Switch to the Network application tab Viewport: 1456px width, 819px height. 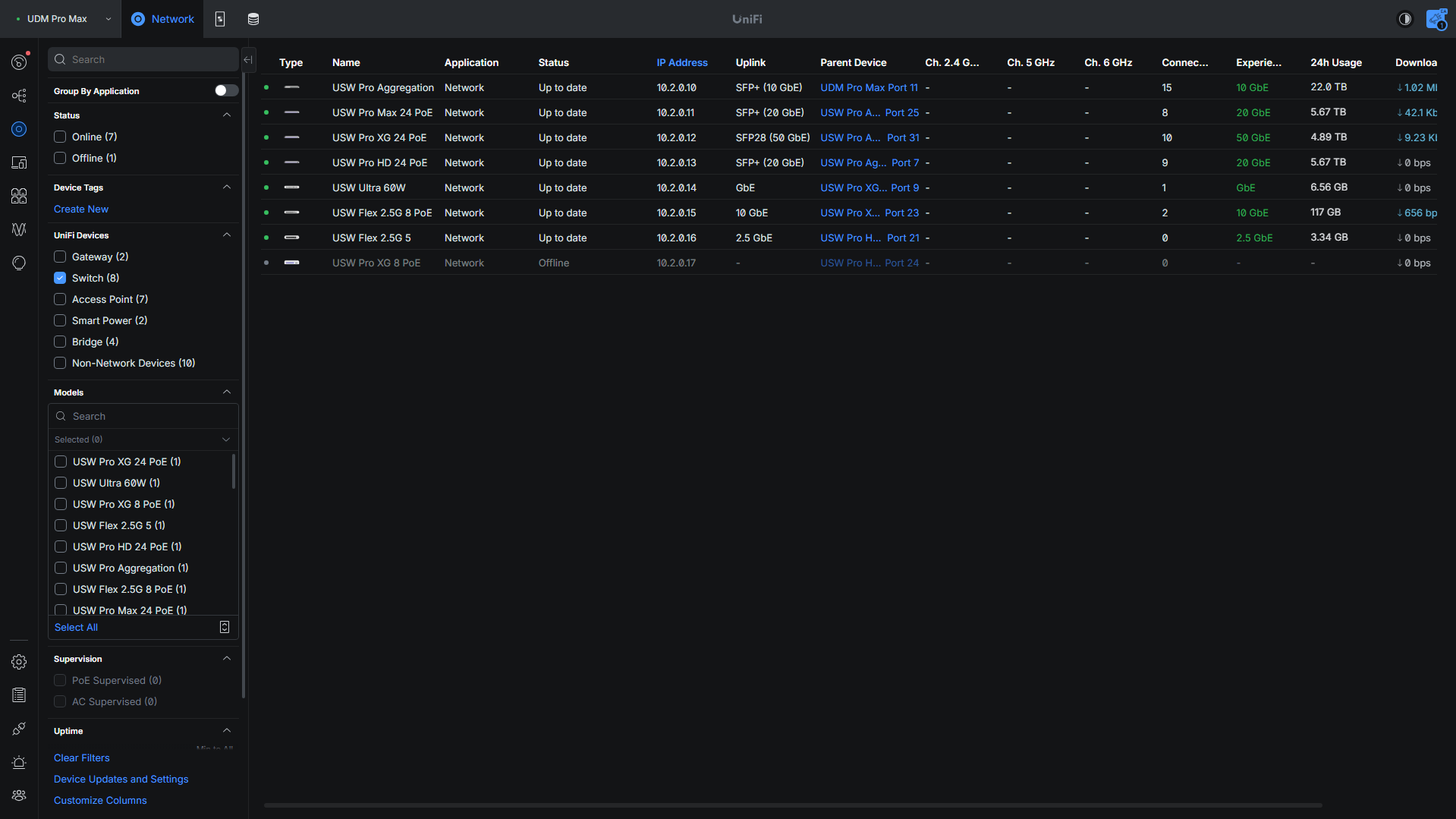(163, 19)
